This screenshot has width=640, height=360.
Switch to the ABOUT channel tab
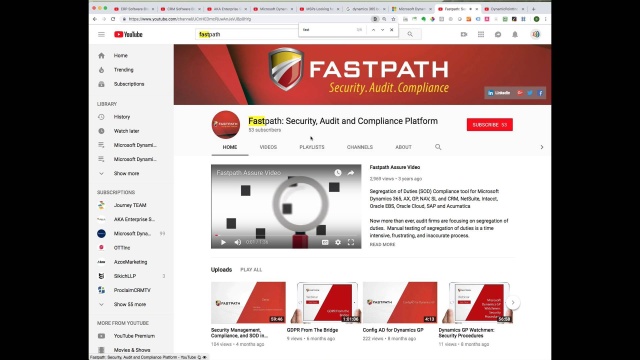(x=403, y=147)
